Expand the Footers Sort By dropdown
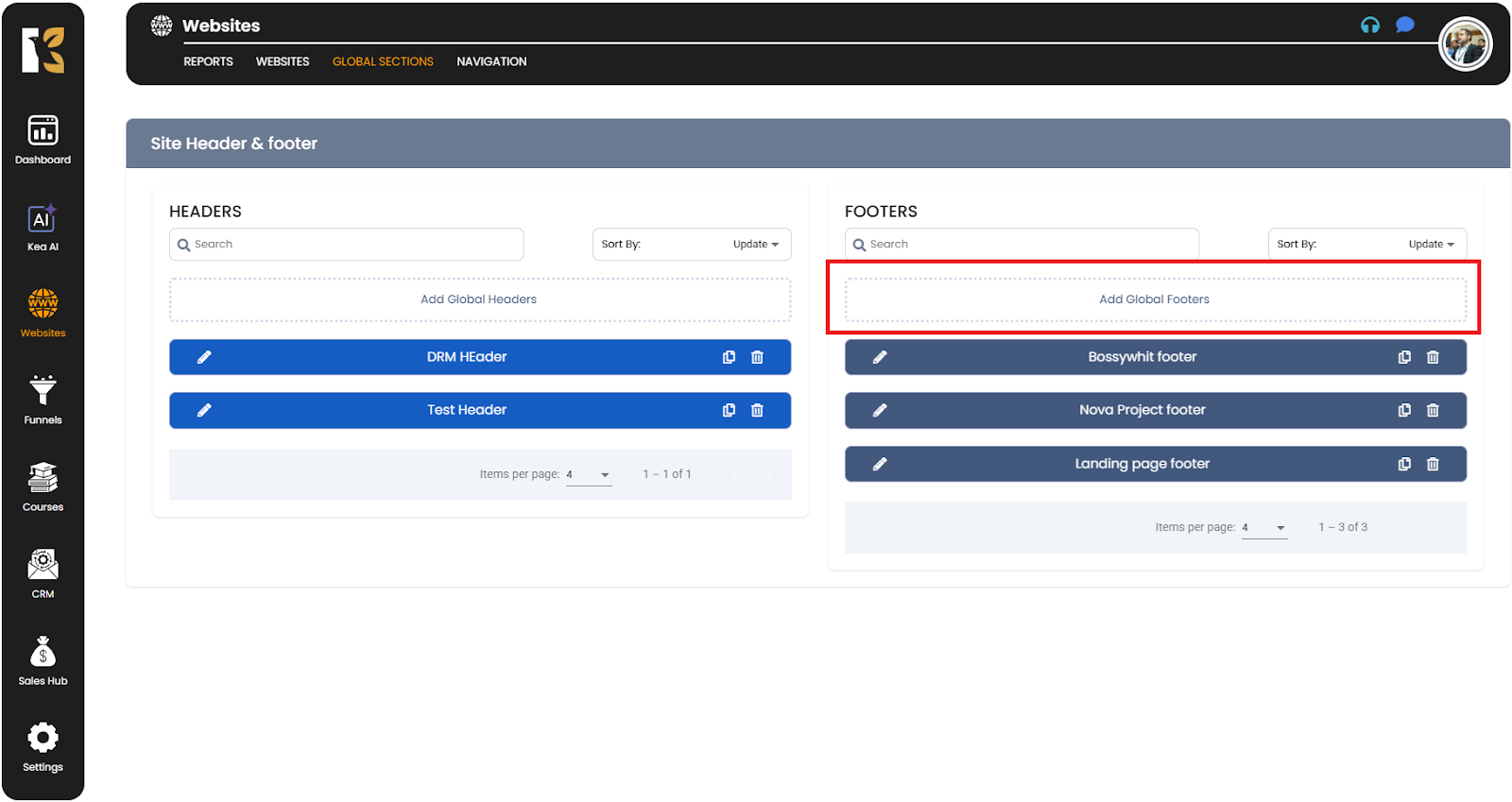The height and width of the screenshot is (802, 1512). [x=1366, y=245]
